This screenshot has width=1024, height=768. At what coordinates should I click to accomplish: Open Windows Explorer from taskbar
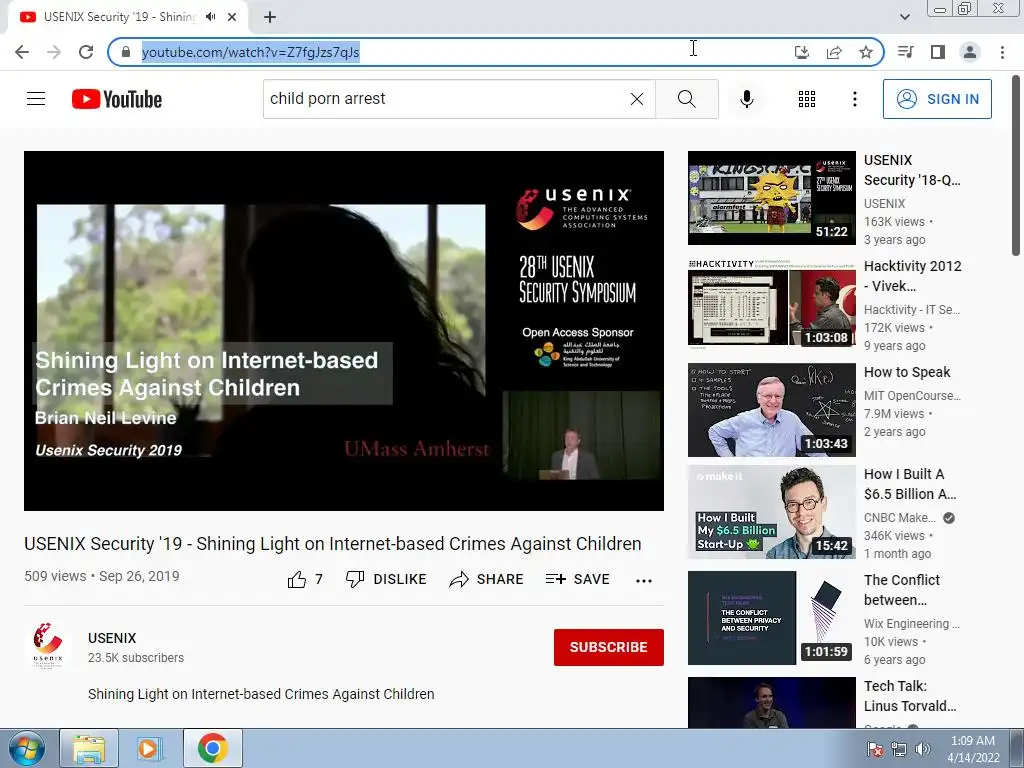pos(89,748)
